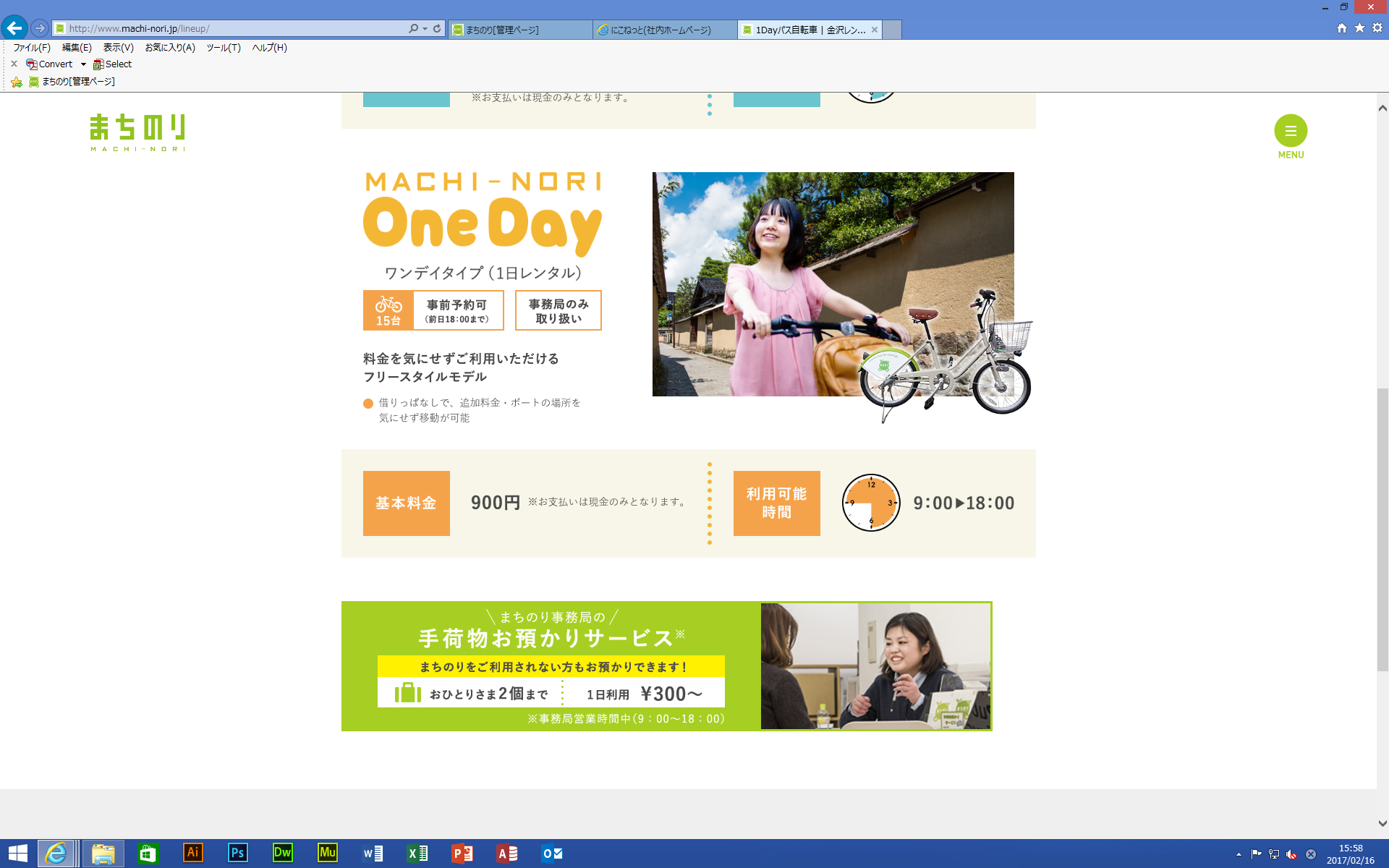Viewport: 1389px width, 868px height.
Task: Open 編集(E) menu
Action: 77,47
